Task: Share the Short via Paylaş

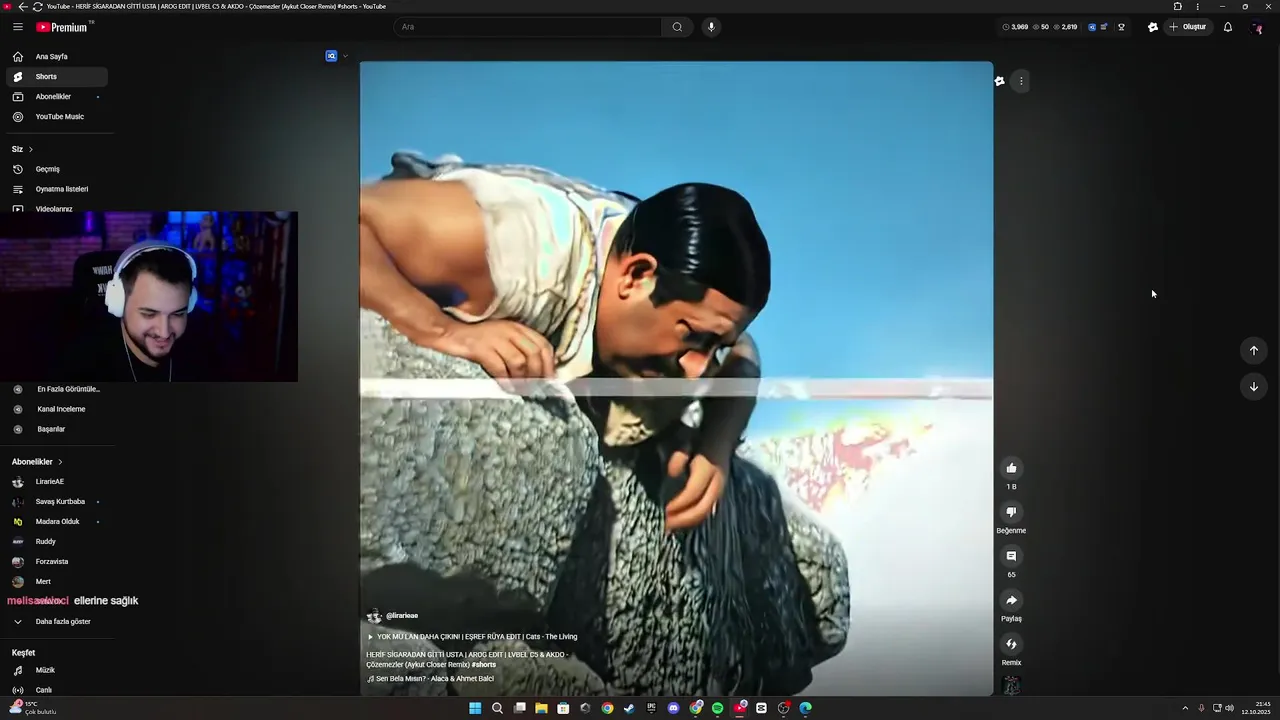Action: tap(1011, 600)
